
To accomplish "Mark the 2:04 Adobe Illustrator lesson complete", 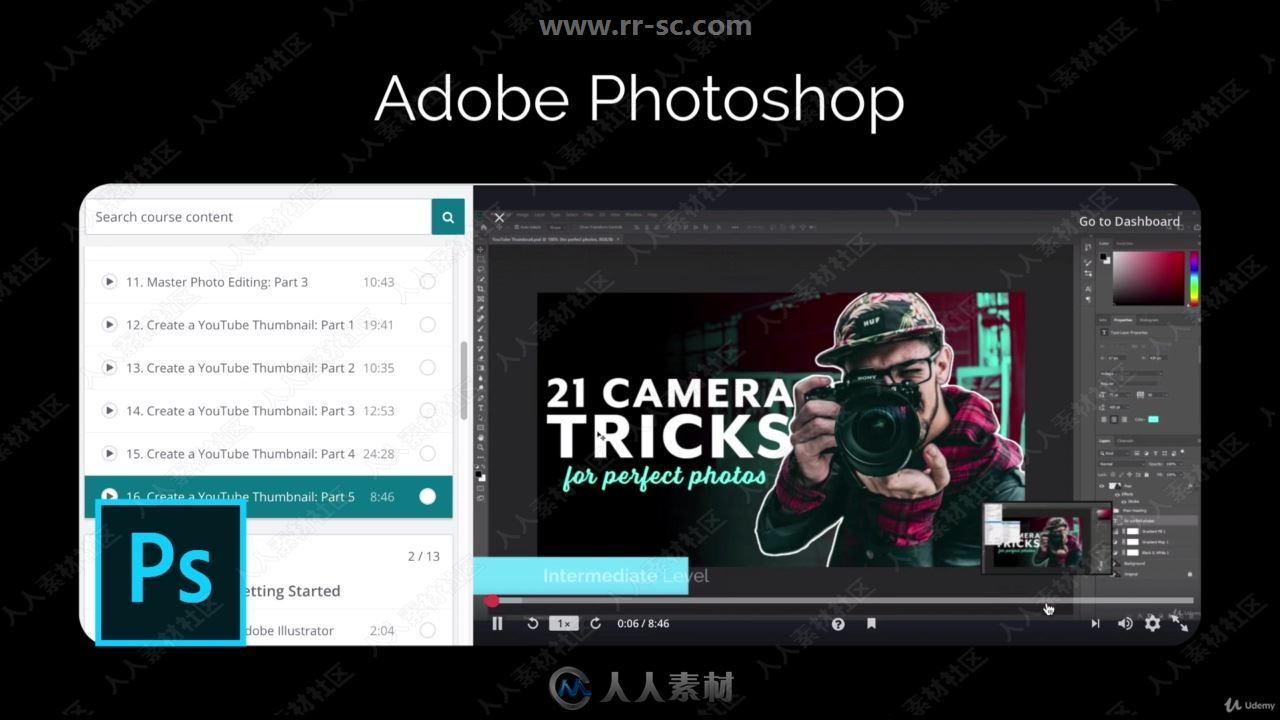I will point(427,631).
